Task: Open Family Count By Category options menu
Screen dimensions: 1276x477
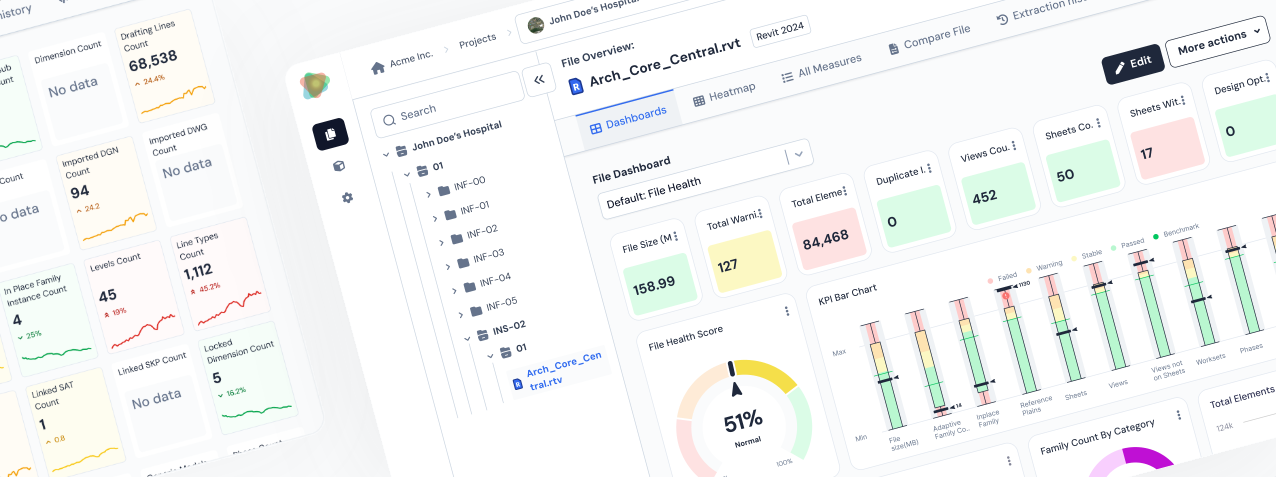Action: [1180, 415]
